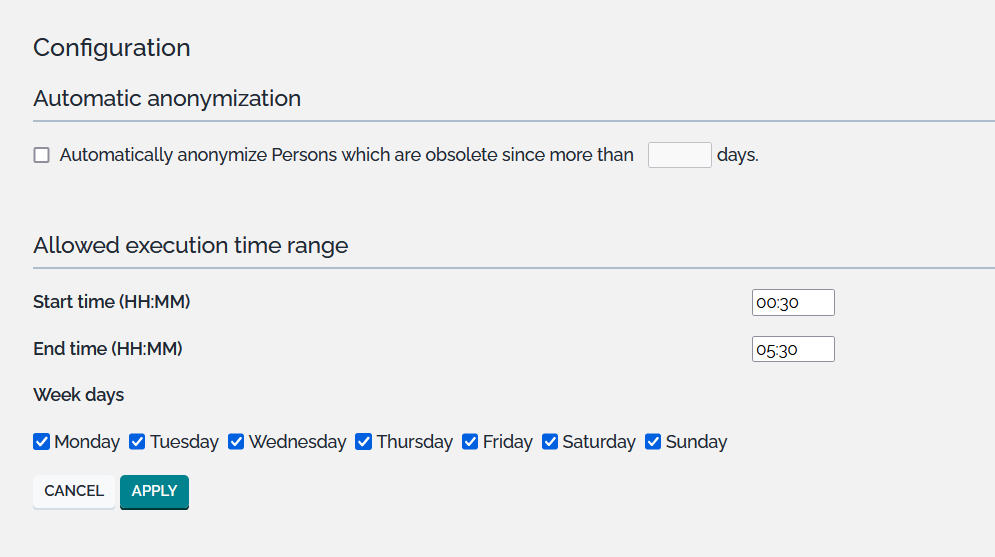The width and height of the screenshot is (995, 557).
Task: Uncheck the Monday checkbox
Action: point(41,442)
